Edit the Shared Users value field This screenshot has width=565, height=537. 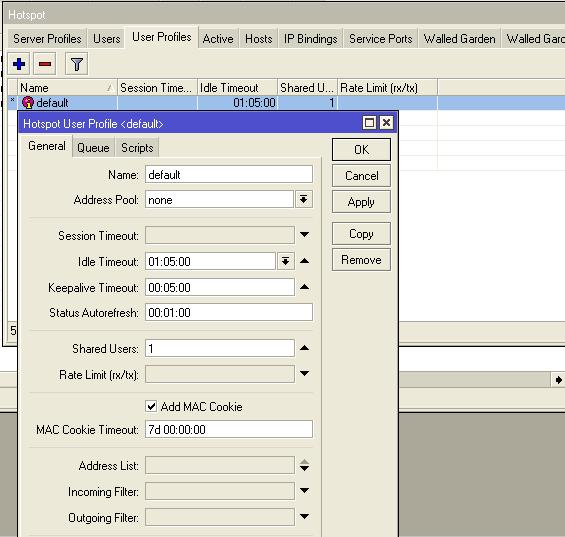[220, 348]
